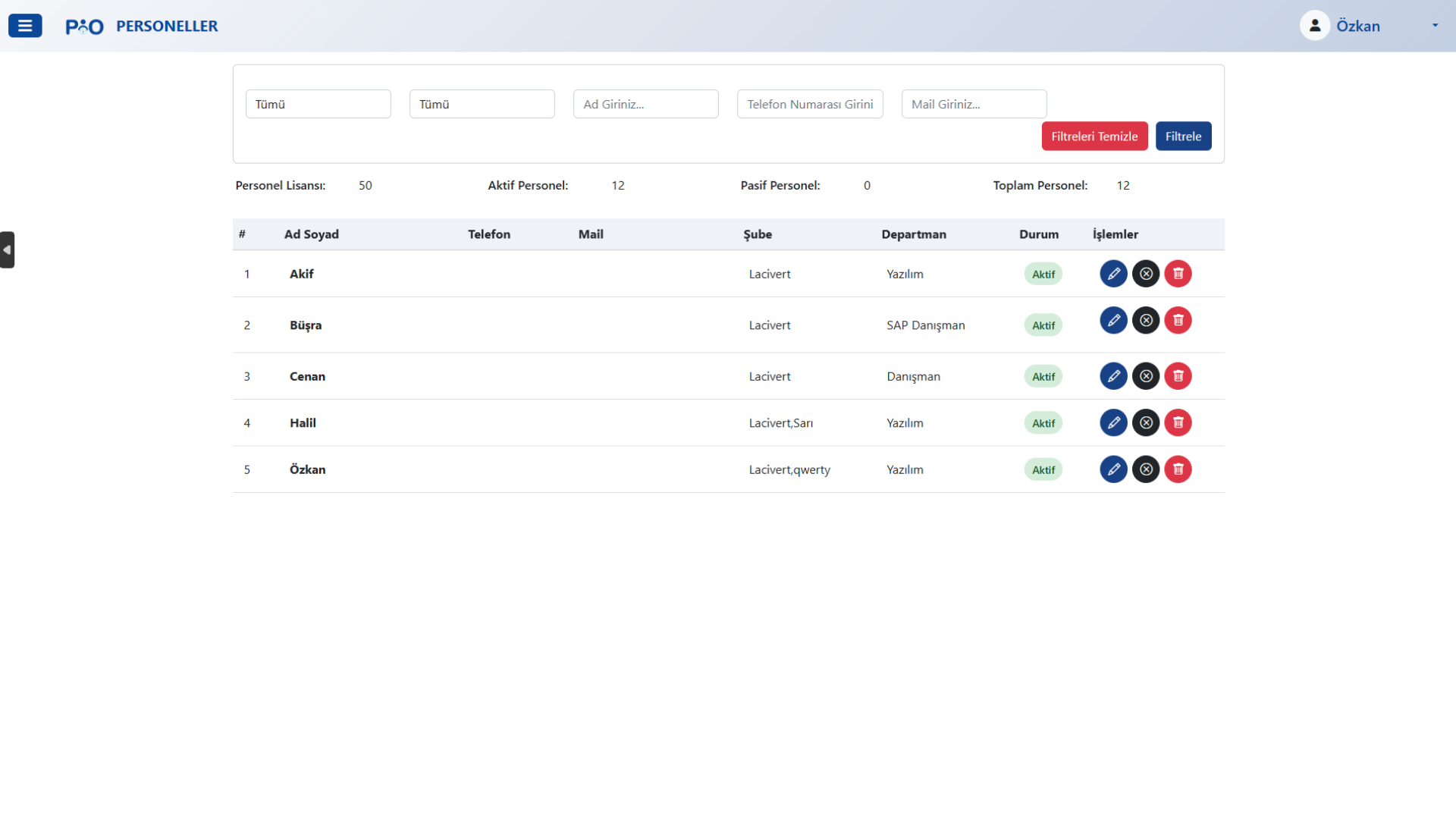Click the Pasif Personel label
Viewport: 1456px width, 819px height.
click(780, 186)
